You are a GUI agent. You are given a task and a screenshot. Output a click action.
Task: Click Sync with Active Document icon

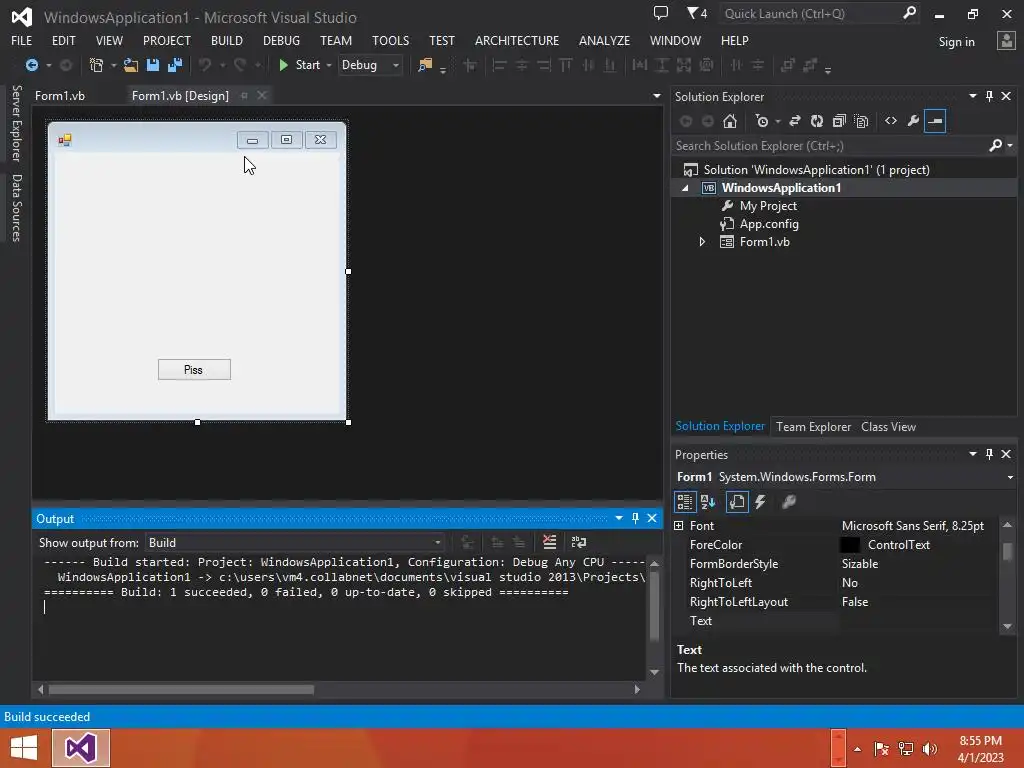[x=795, y=121]
